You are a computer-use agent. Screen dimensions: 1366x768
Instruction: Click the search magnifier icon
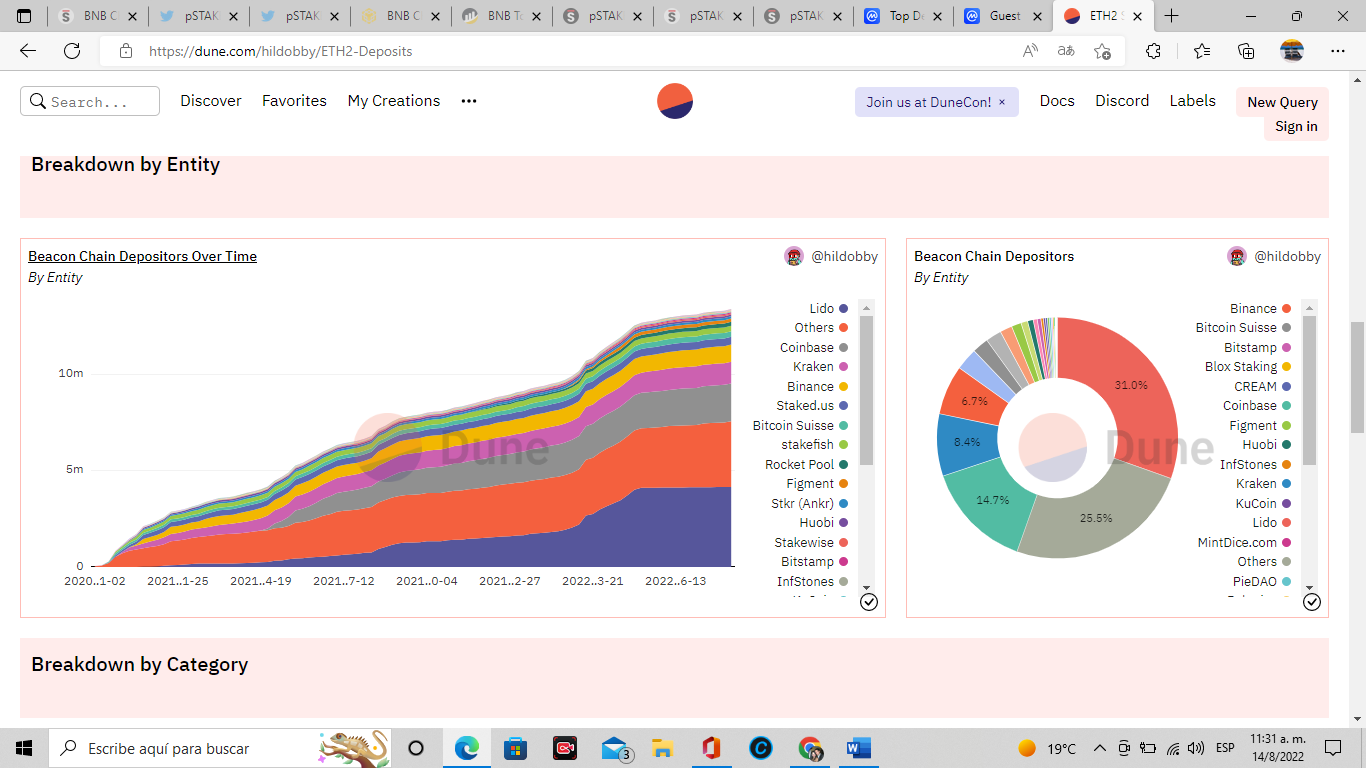[38, 101]
